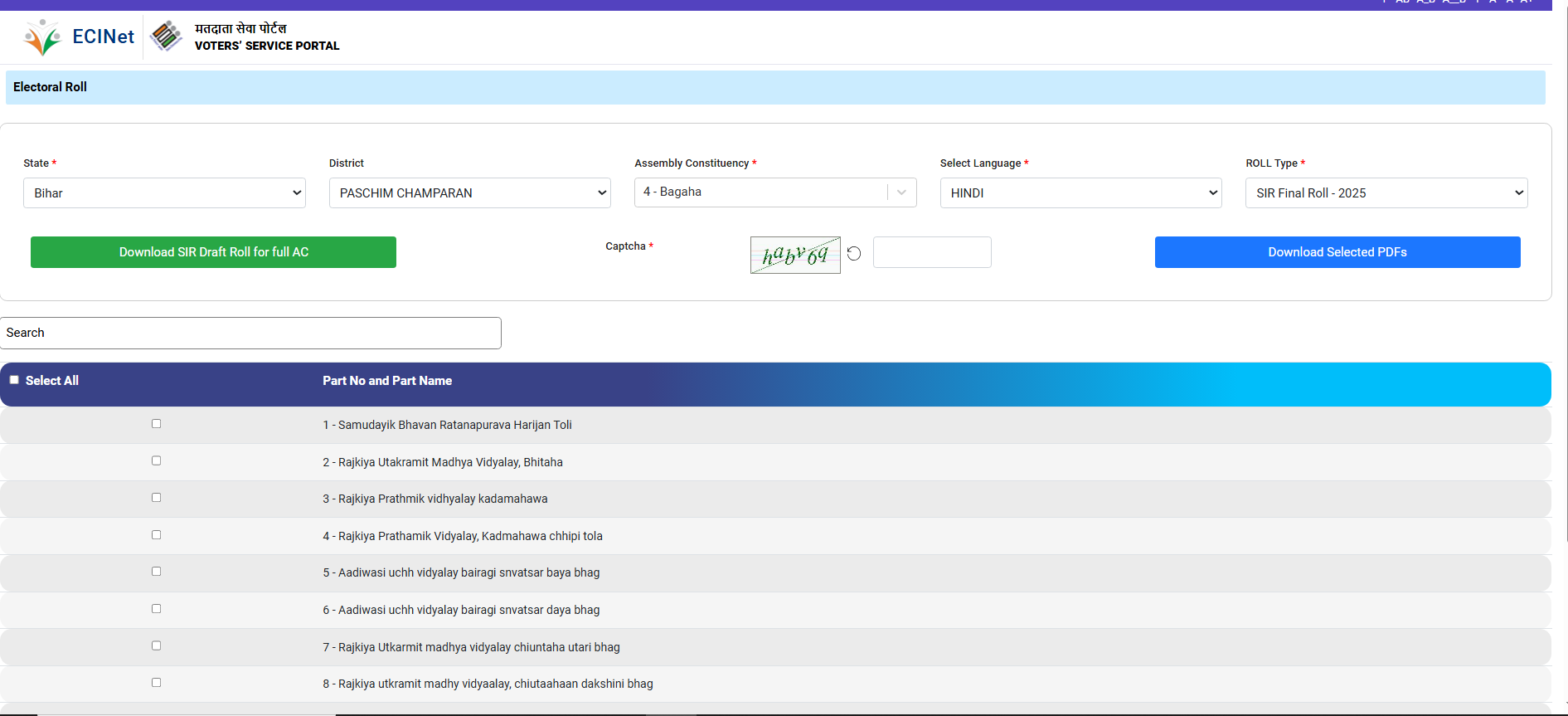Check the Select All checkbox
The height and width of the screenshot is (716, 1568).
coord(14,380)
